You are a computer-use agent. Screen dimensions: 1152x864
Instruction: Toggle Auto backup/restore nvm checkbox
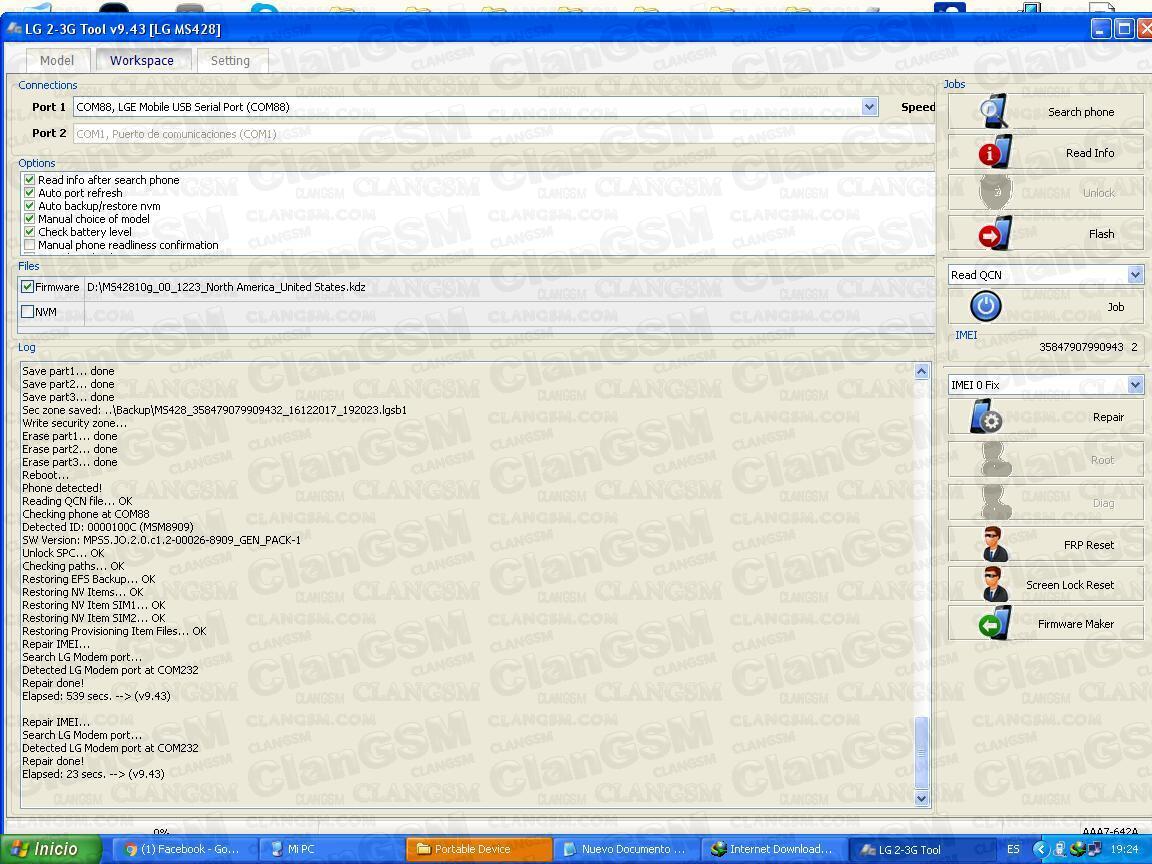[x=29, y=206]
